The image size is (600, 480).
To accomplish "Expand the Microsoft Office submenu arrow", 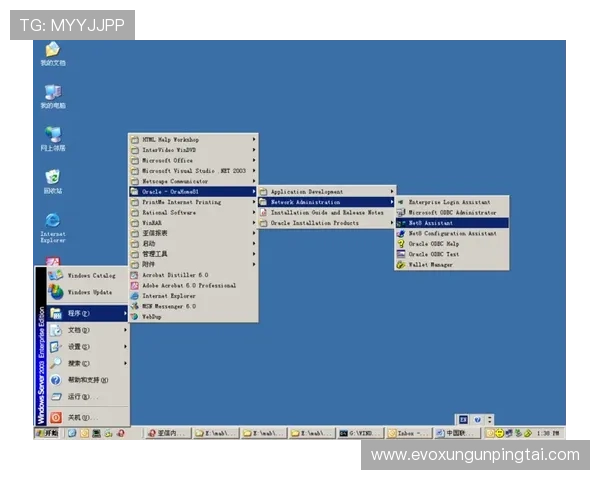I will 254,160.
